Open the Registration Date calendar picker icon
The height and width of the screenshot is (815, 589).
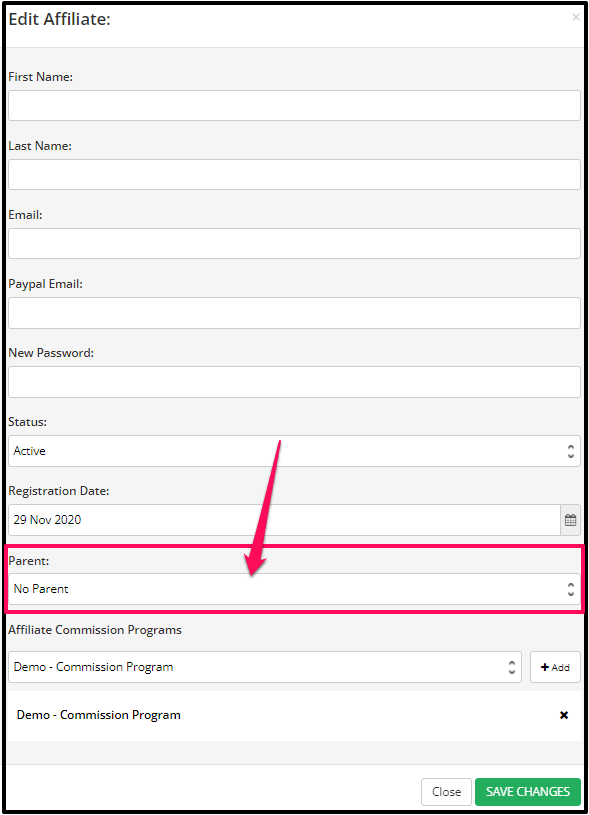point(570,520)
